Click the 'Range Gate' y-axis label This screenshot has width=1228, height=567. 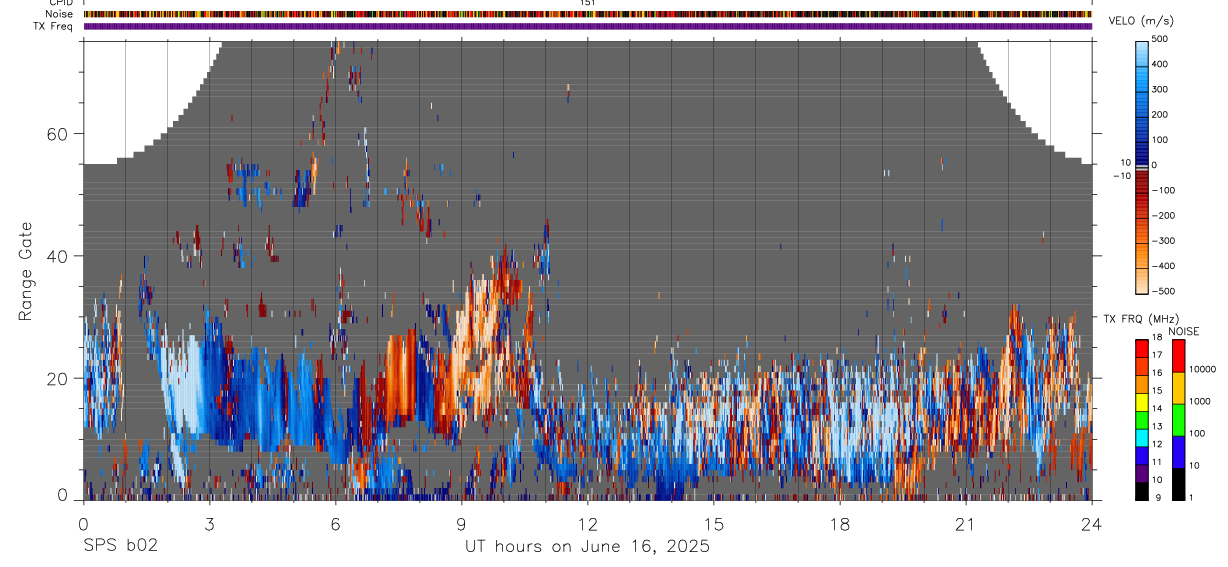tap(25, 272)
